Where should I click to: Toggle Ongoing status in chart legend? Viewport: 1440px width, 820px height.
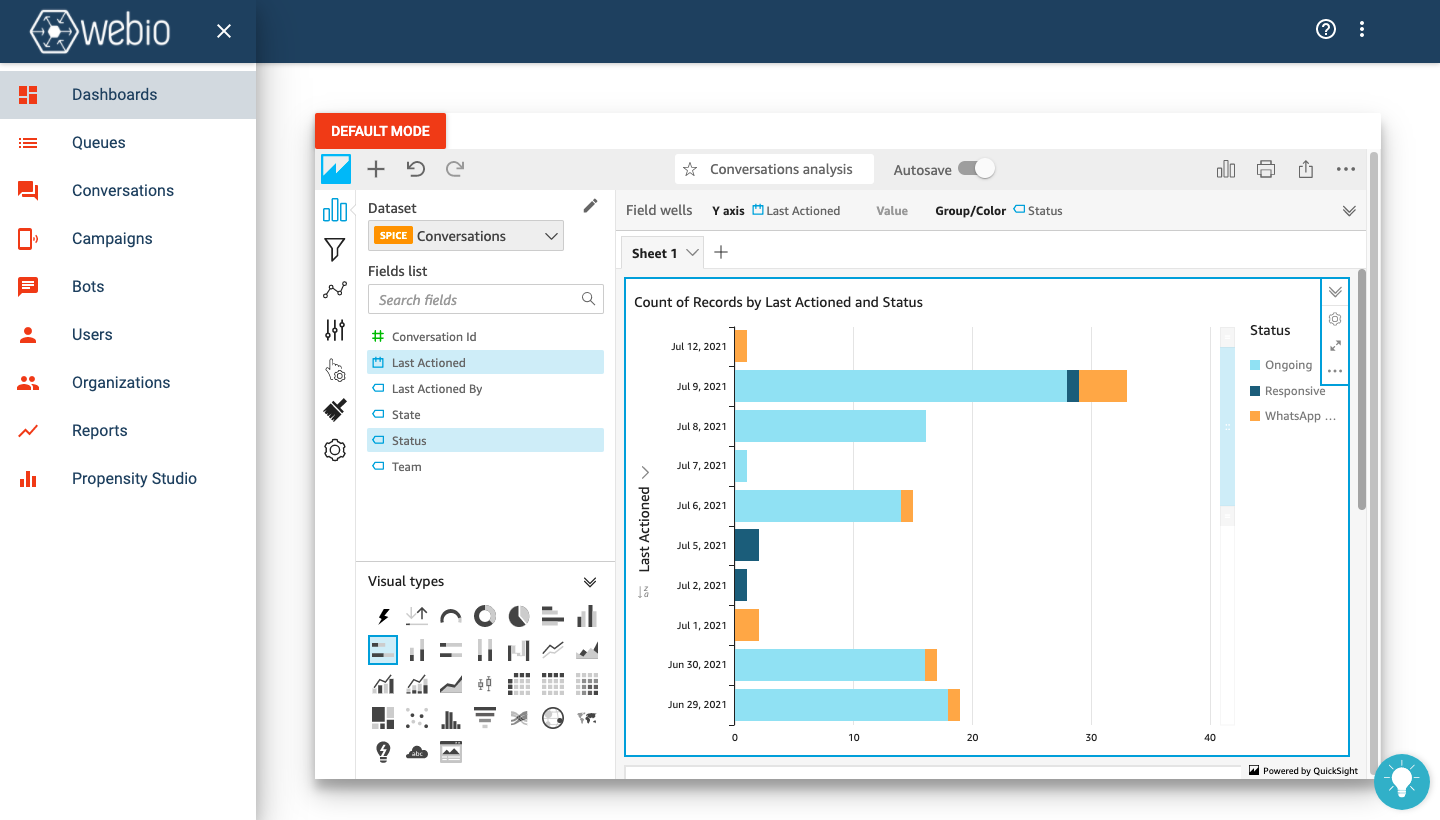tap(1287, 365)
